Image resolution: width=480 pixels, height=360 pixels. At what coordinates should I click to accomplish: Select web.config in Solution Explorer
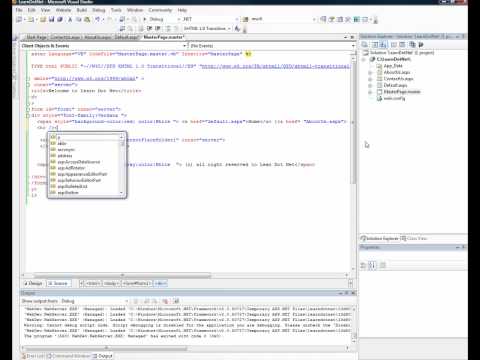(391, 98)
